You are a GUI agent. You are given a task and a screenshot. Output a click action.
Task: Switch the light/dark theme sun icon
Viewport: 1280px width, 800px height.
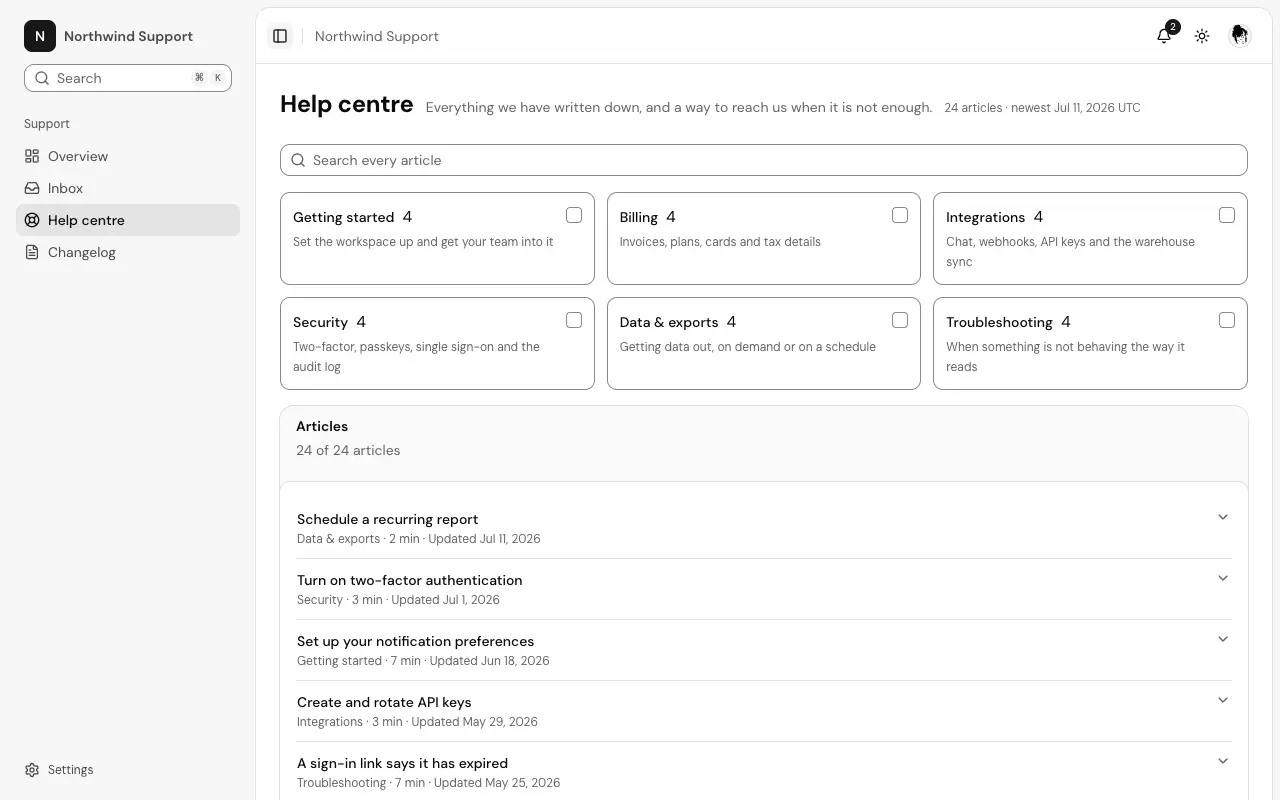point(1202,36)
